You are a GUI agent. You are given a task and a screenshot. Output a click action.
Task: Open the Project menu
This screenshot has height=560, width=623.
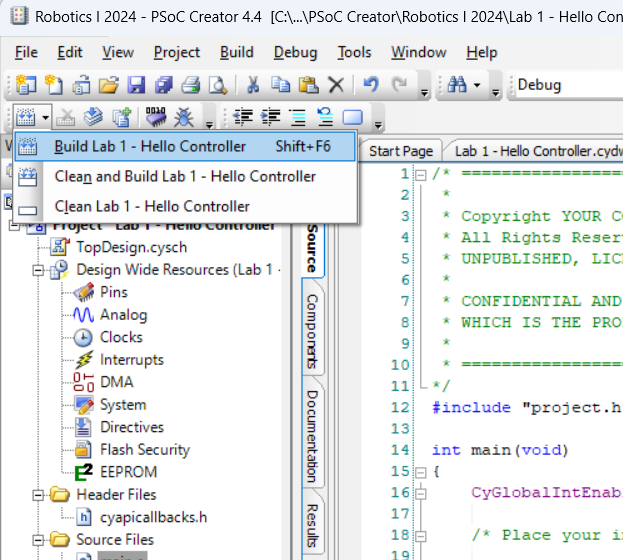tap(177, 52)
